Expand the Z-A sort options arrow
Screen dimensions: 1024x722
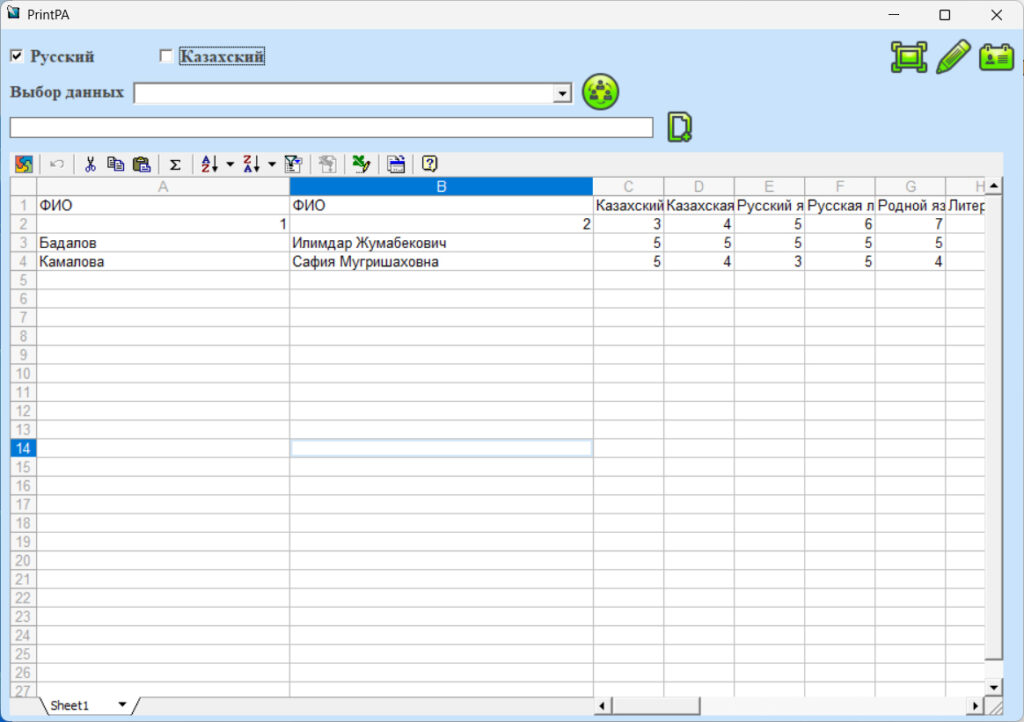point(272,165)
